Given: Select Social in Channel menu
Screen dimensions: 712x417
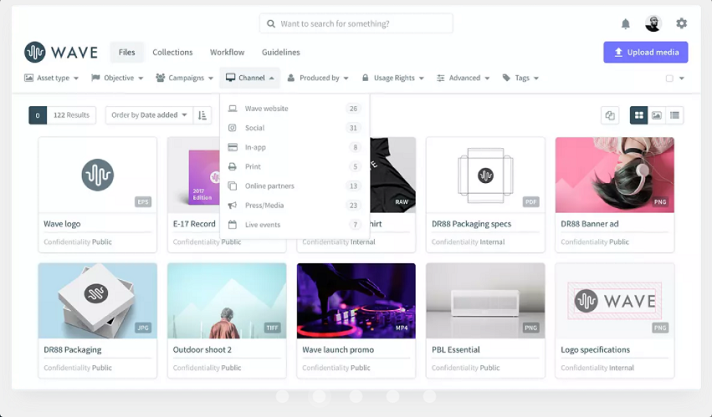Looking at the screenshot, I should coord(254,128).
